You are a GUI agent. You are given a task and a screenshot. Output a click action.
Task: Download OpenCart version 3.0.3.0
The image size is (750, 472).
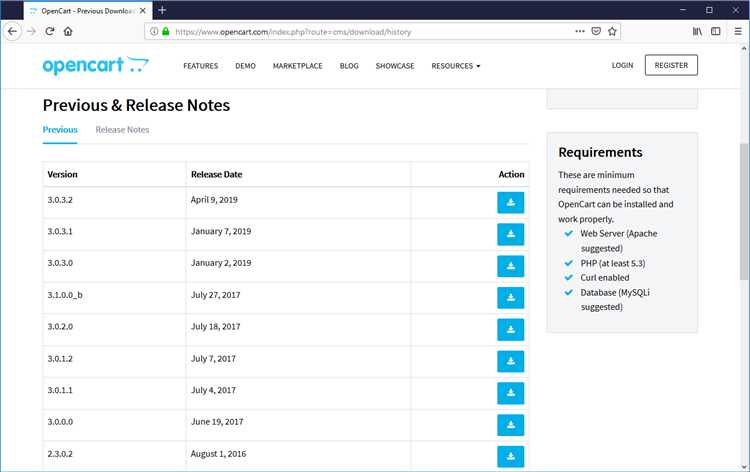point(510,266)
